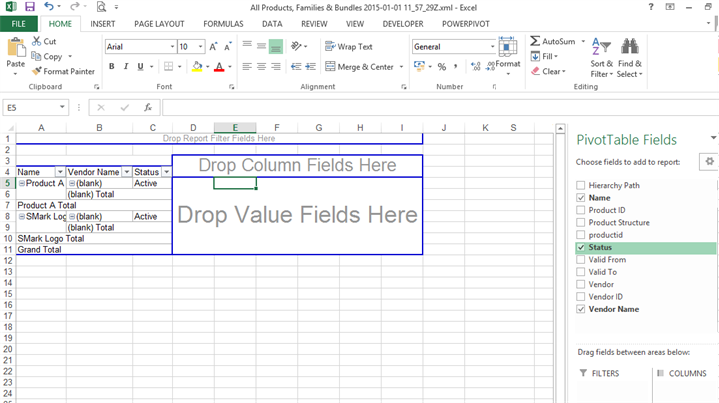719x403 pixels.
Task: Open the Status column filter dropdown
Action: click(166, 172)
